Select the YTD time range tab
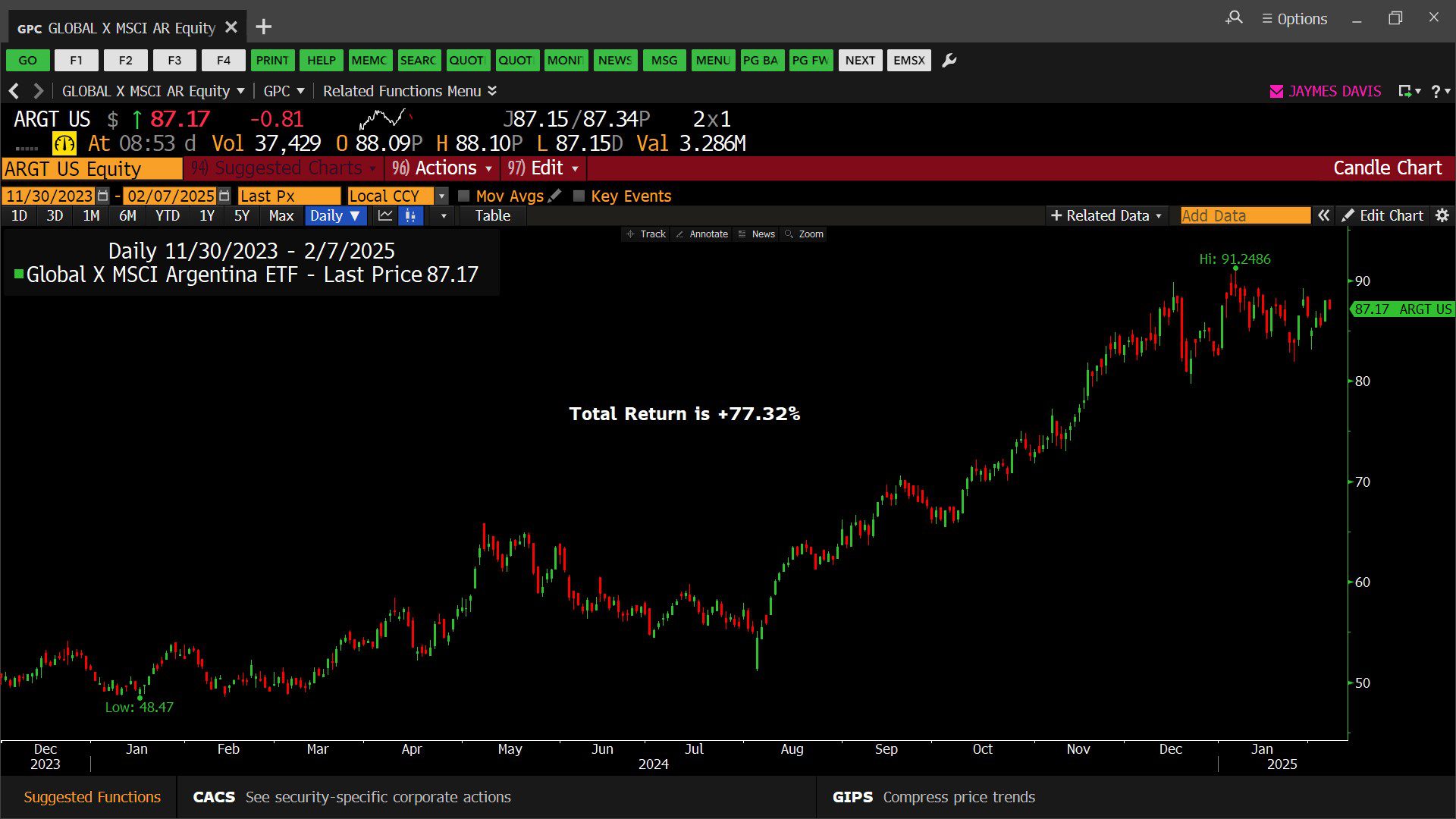This screenshot has width=1456, height=819. 168,216
